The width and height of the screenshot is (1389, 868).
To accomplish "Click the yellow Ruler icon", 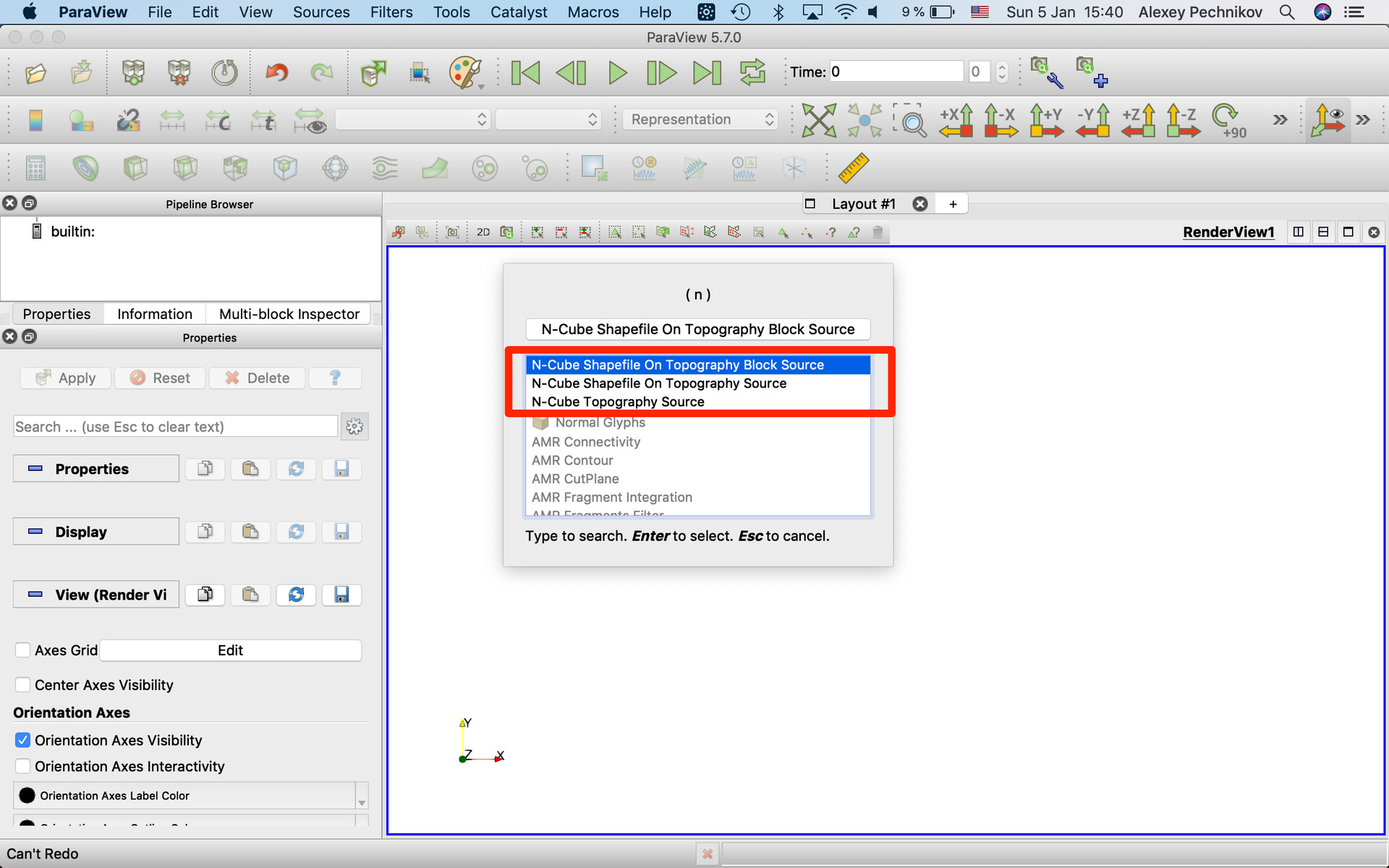I will pos(853,168).
